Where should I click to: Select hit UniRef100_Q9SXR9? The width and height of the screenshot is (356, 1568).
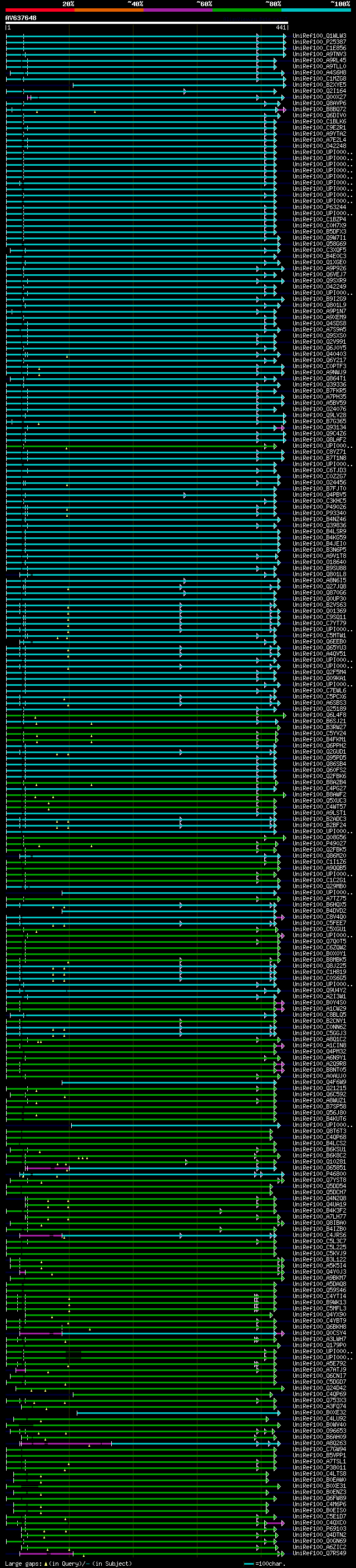[x=319, y=280]
